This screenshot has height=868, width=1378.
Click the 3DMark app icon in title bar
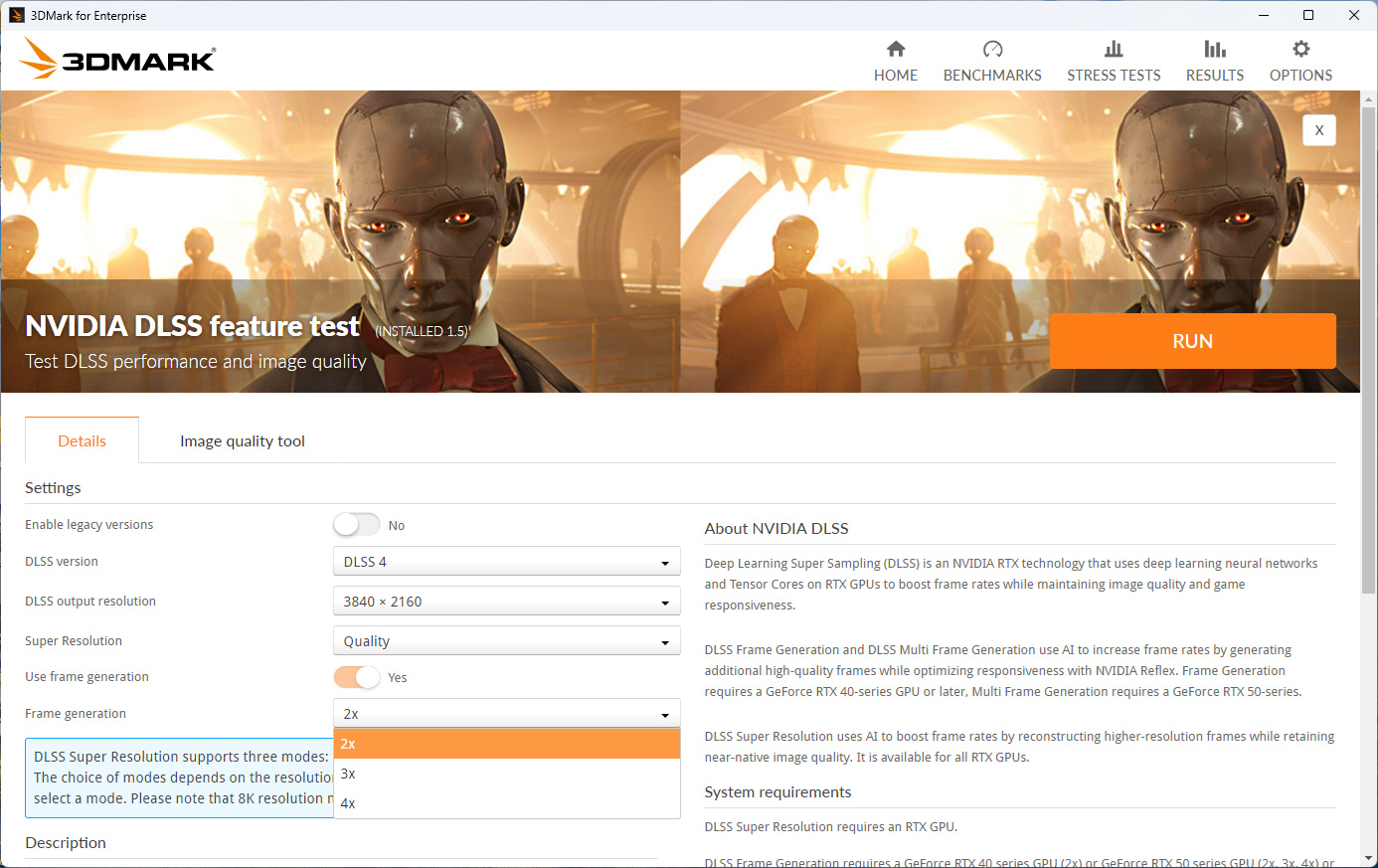tap(16, 15)
